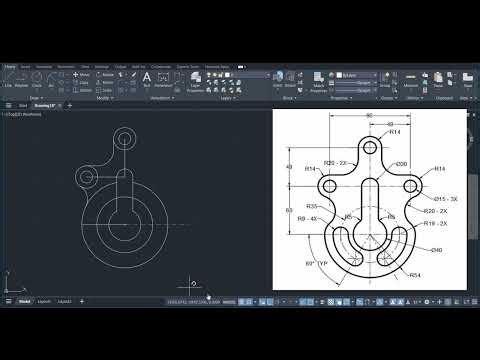Close the Drawing1 file tab
The height and width of the screenshot is (360, 480).
(60, 106)
